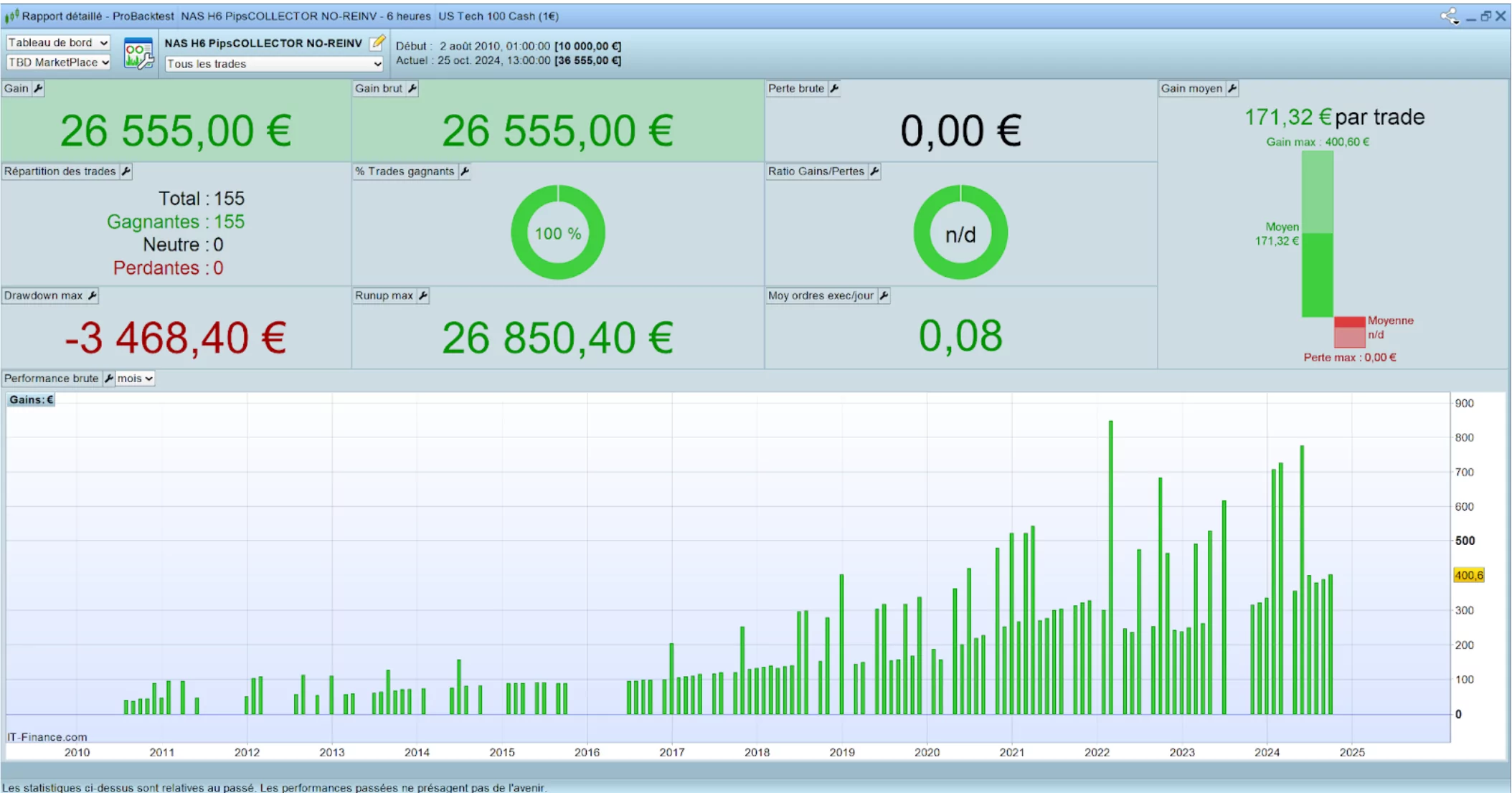Open the Gain moyen panel wrench

(x=1232, y=88)
